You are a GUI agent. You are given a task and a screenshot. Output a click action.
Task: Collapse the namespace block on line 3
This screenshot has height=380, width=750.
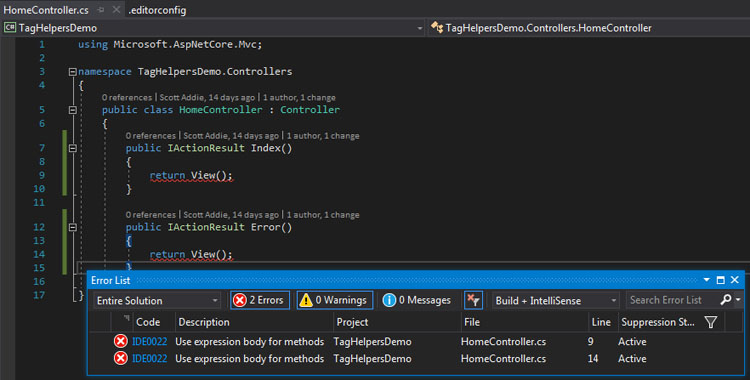(72, 72)
